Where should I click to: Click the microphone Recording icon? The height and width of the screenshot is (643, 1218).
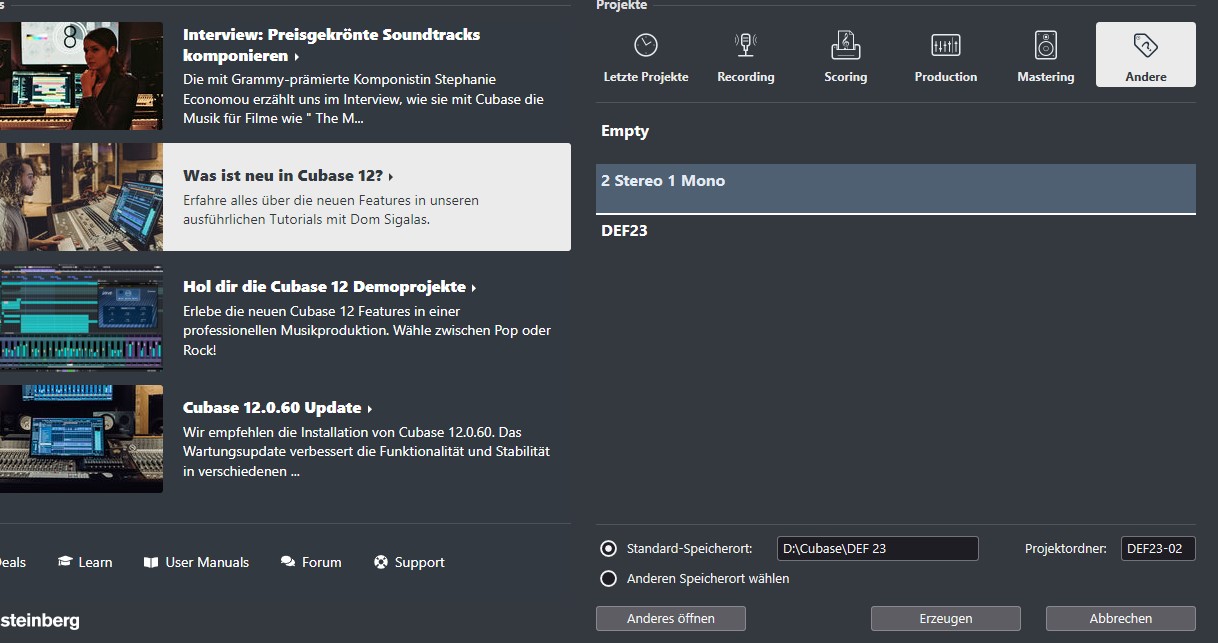746,45
